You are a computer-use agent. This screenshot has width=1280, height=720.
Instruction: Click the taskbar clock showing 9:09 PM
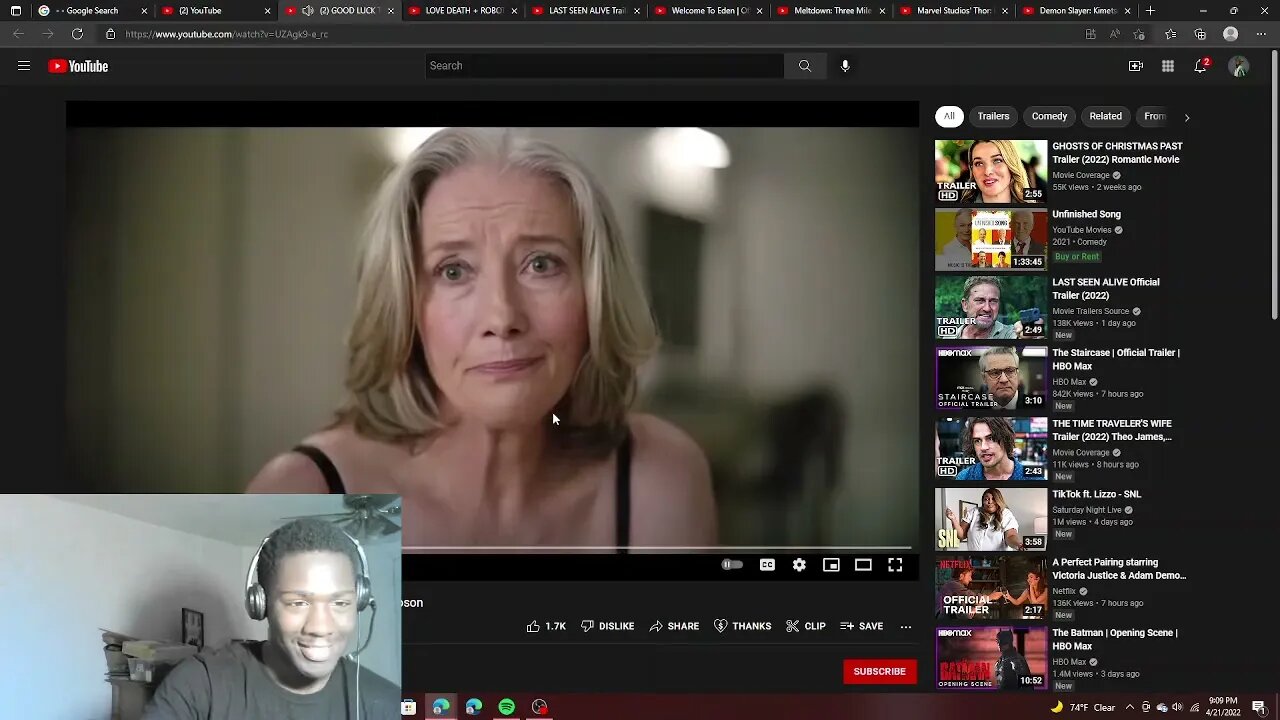click(1221, 707)
